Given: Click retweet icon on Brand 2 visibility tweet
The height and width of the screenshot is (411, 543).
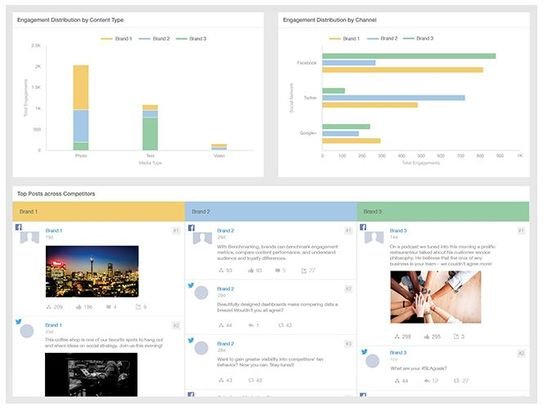Looking at the screenshot, I should tap(251, 380).
